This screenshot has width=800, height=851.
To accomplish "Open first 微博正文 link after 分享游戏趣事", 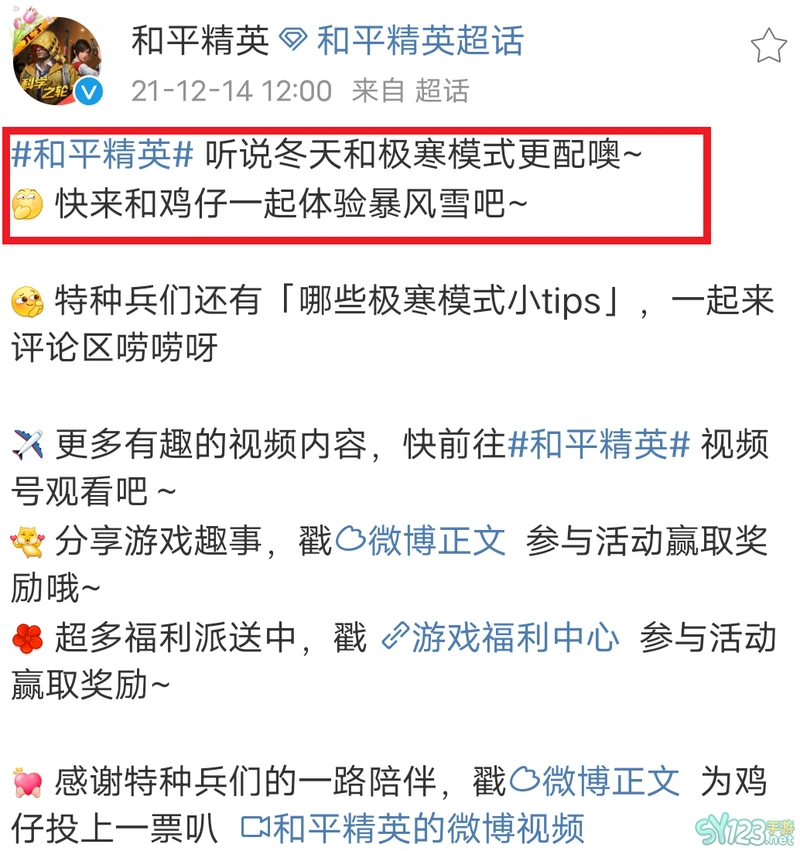I will point(421,541).
